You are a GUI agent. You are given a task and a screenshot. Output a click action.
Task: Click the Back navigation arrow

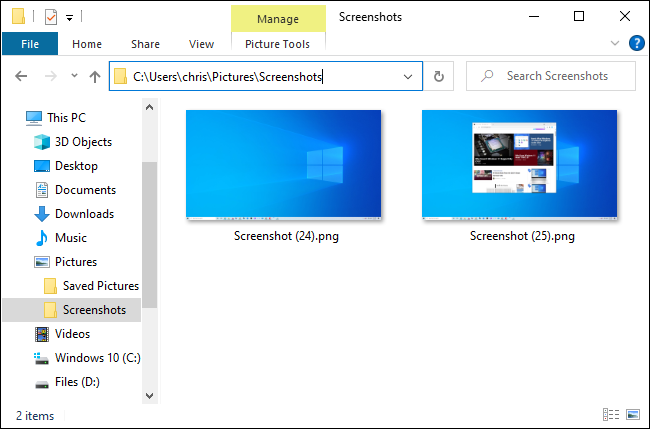coord(21,76)
